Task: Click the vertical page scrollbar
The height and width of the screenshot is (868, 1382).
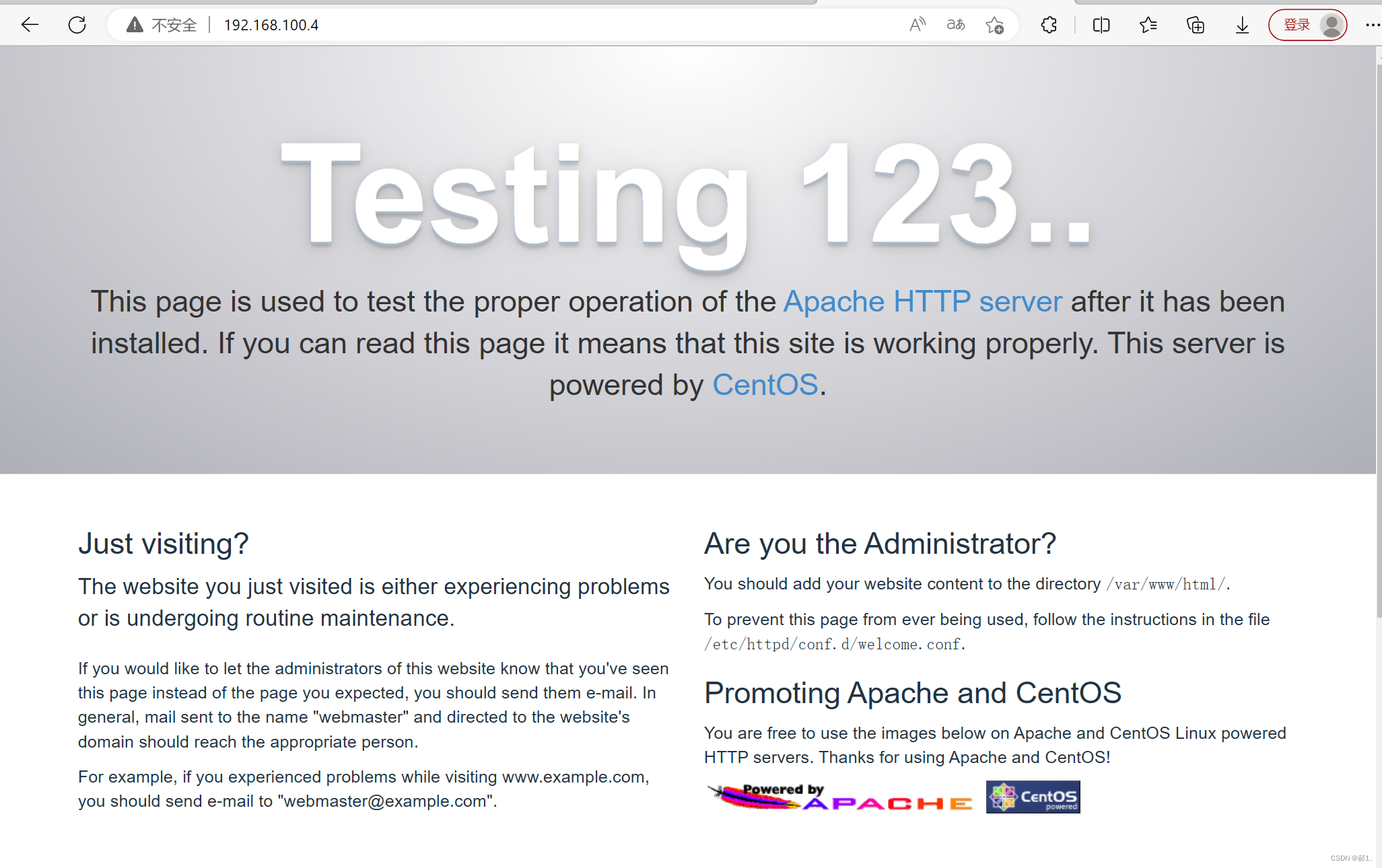Action: pos(1378,336)
